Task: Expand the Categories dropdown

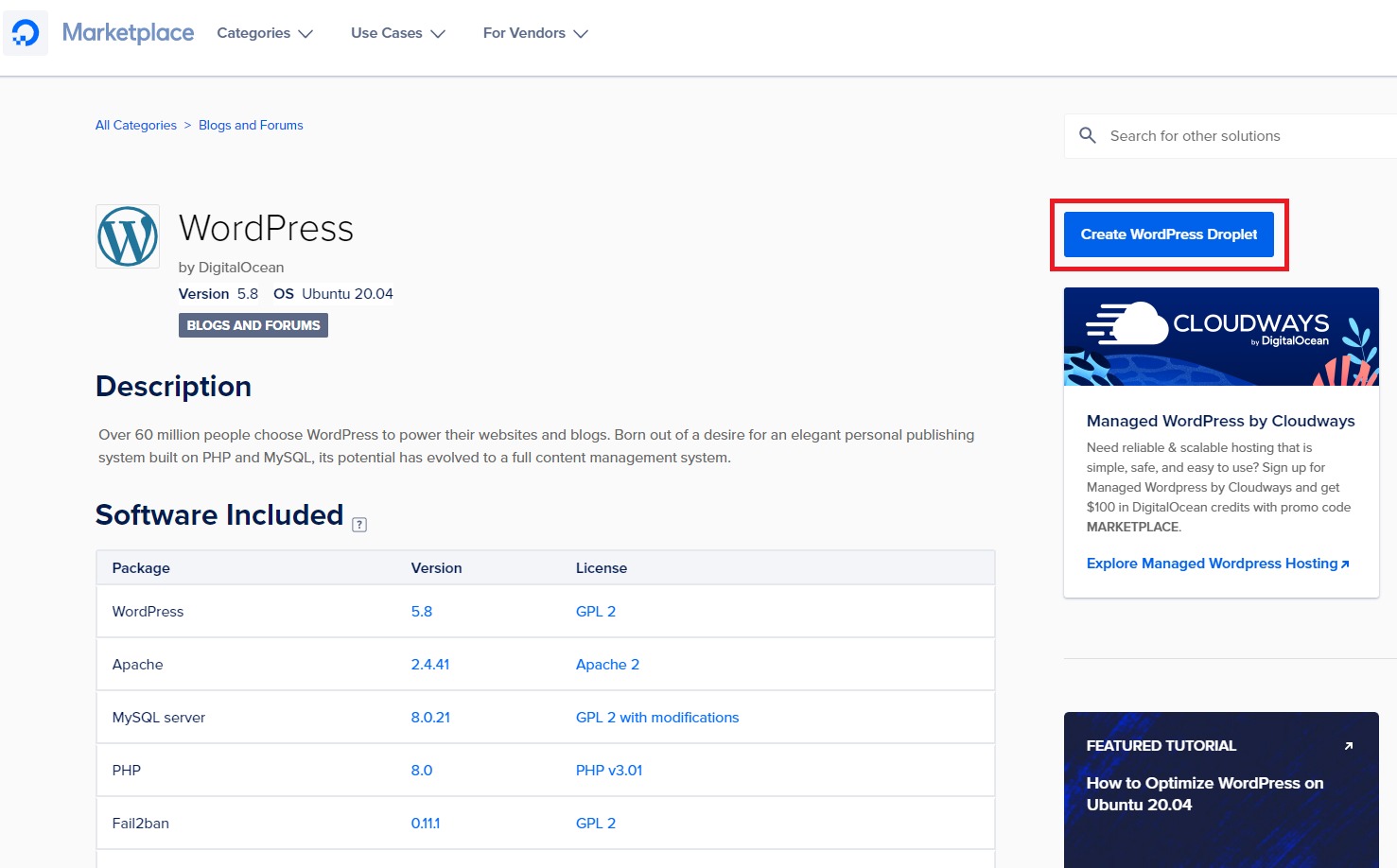Action: [264, 33]
